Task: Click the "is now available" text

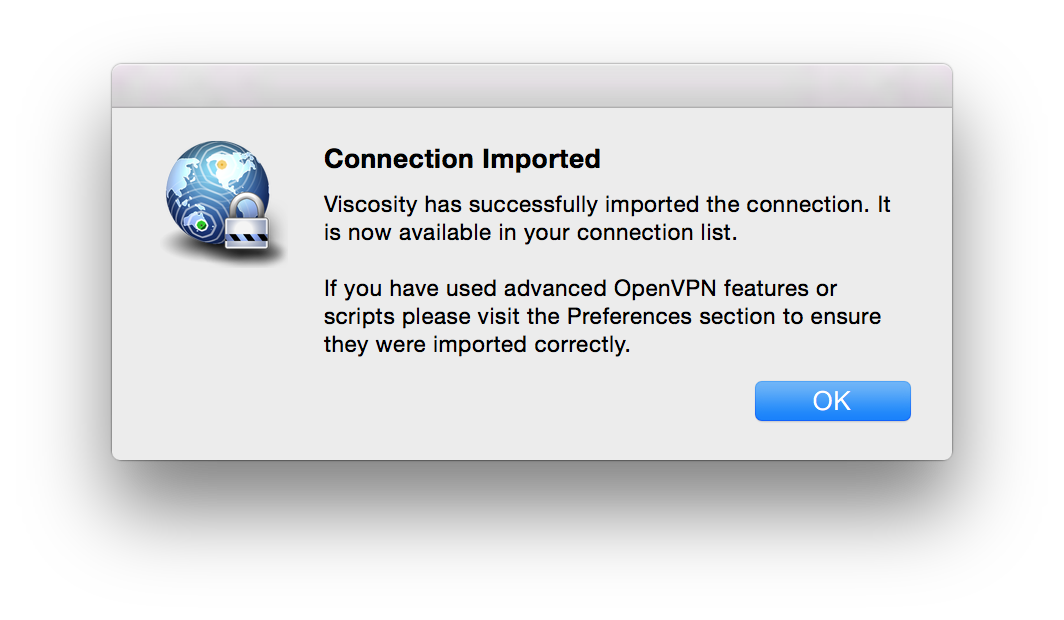Action: pyautogui.click(x=407, y=233)
